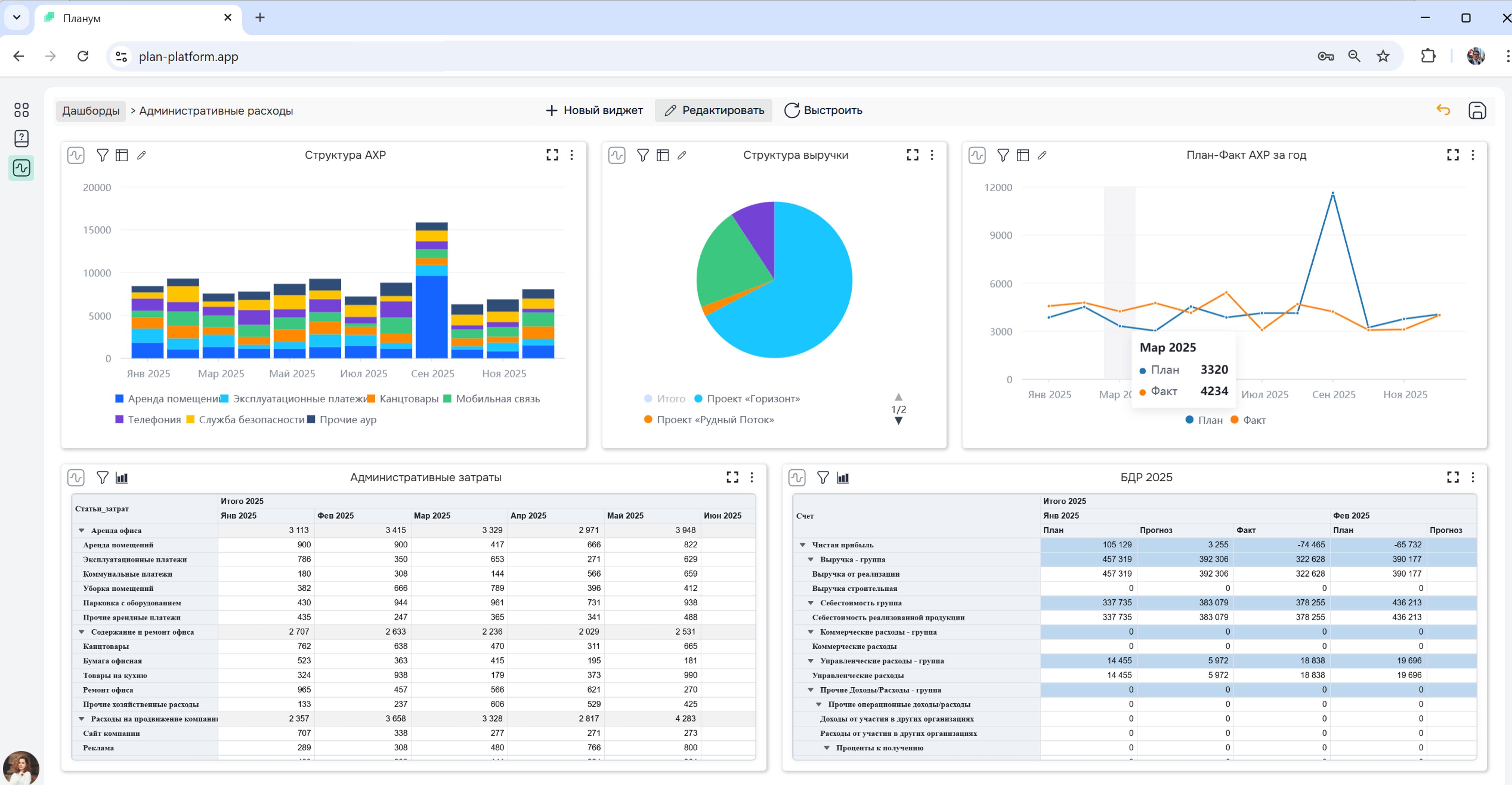
Task: Open fullscreen for Структура выручки widget
Action: point(912,155)
